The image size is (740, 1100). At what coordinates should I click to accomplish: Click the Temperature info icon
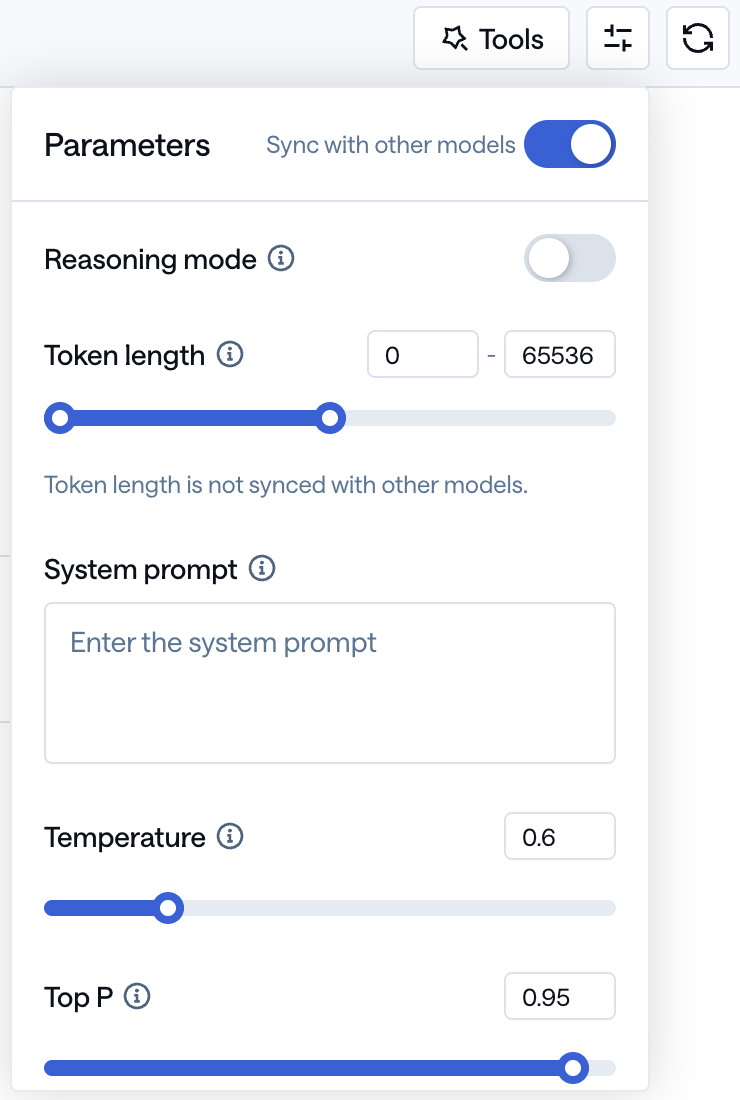coord(230,836)
